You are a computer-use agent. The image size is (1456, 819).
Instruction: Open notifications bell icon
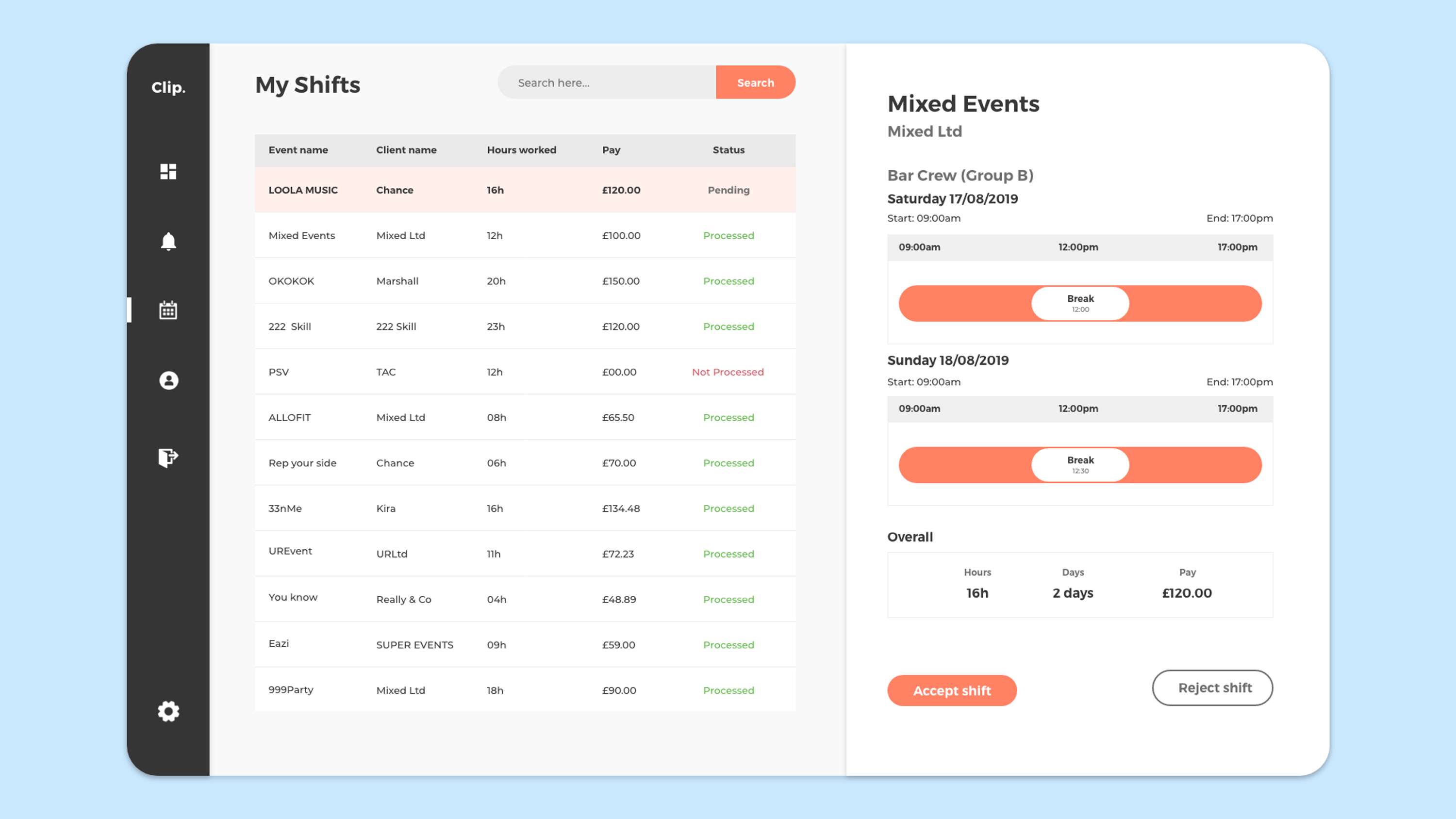(x=168, y=241)
